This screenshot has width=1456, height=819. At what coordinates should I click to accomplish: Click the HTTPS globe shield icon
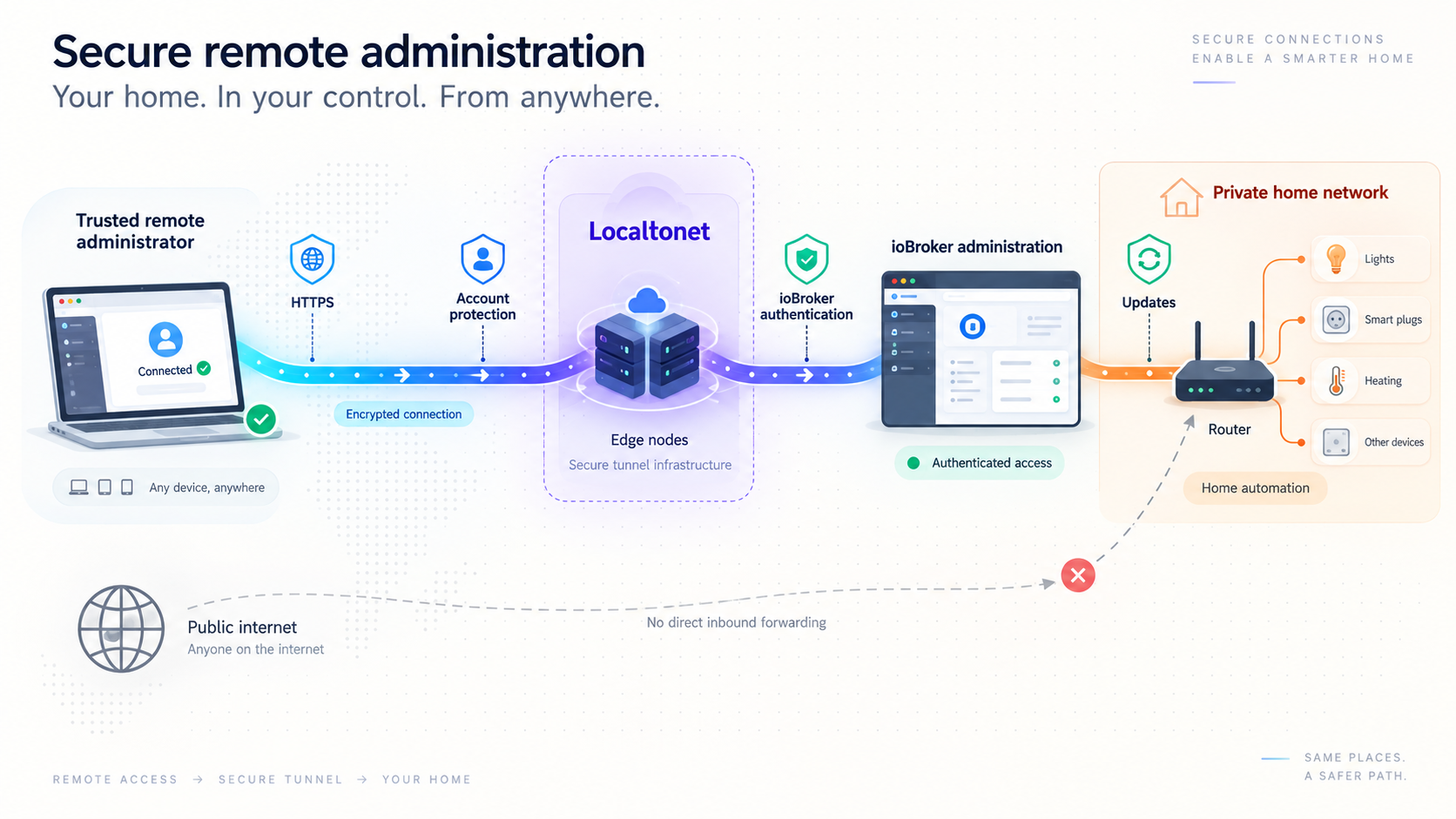[312, 259]
